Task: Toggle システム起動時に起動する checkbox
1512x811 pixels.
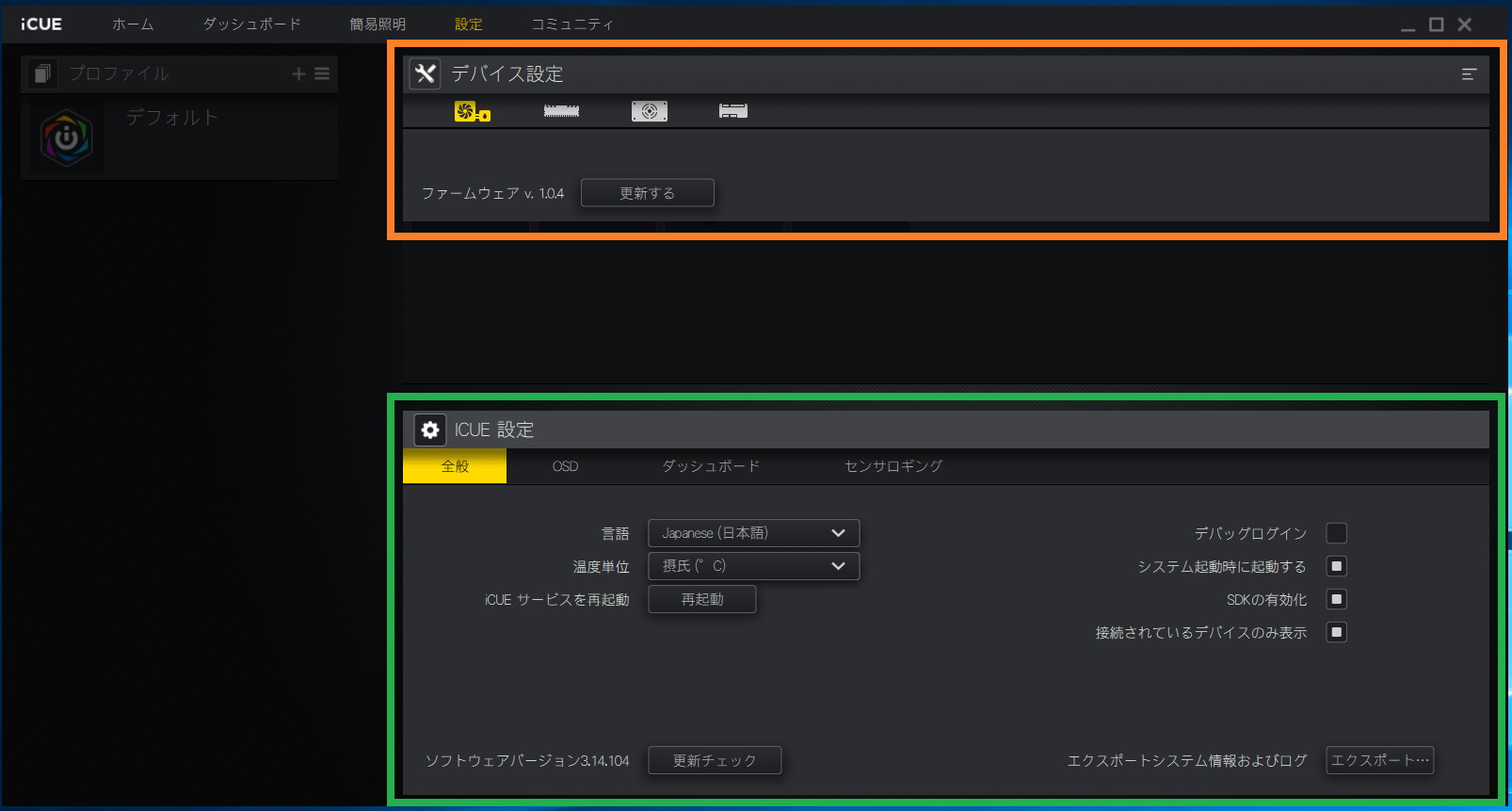Action: point(1336,566)
